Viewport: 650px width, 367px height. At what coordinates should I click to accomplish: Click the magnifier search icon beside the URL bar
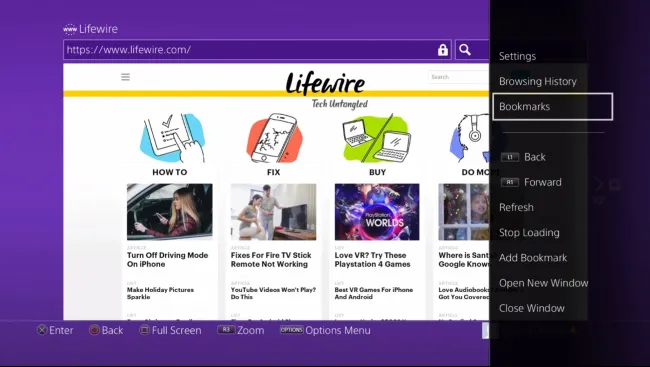pyautogui.click(x=465, y=50)
